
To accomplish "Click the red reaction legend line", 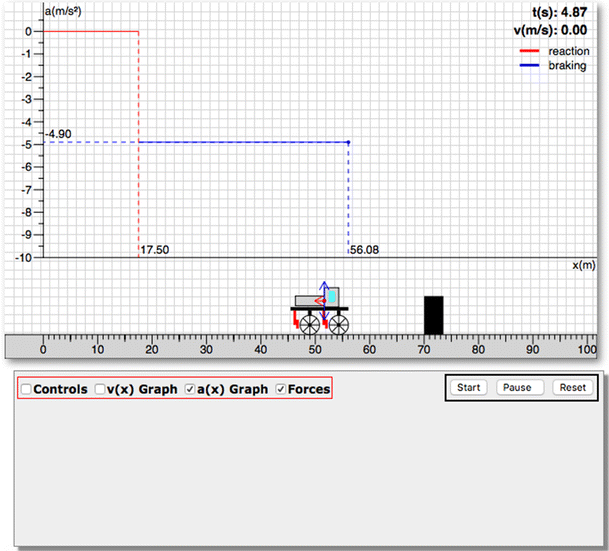I will pyautogui.click(x=528, y=50).
